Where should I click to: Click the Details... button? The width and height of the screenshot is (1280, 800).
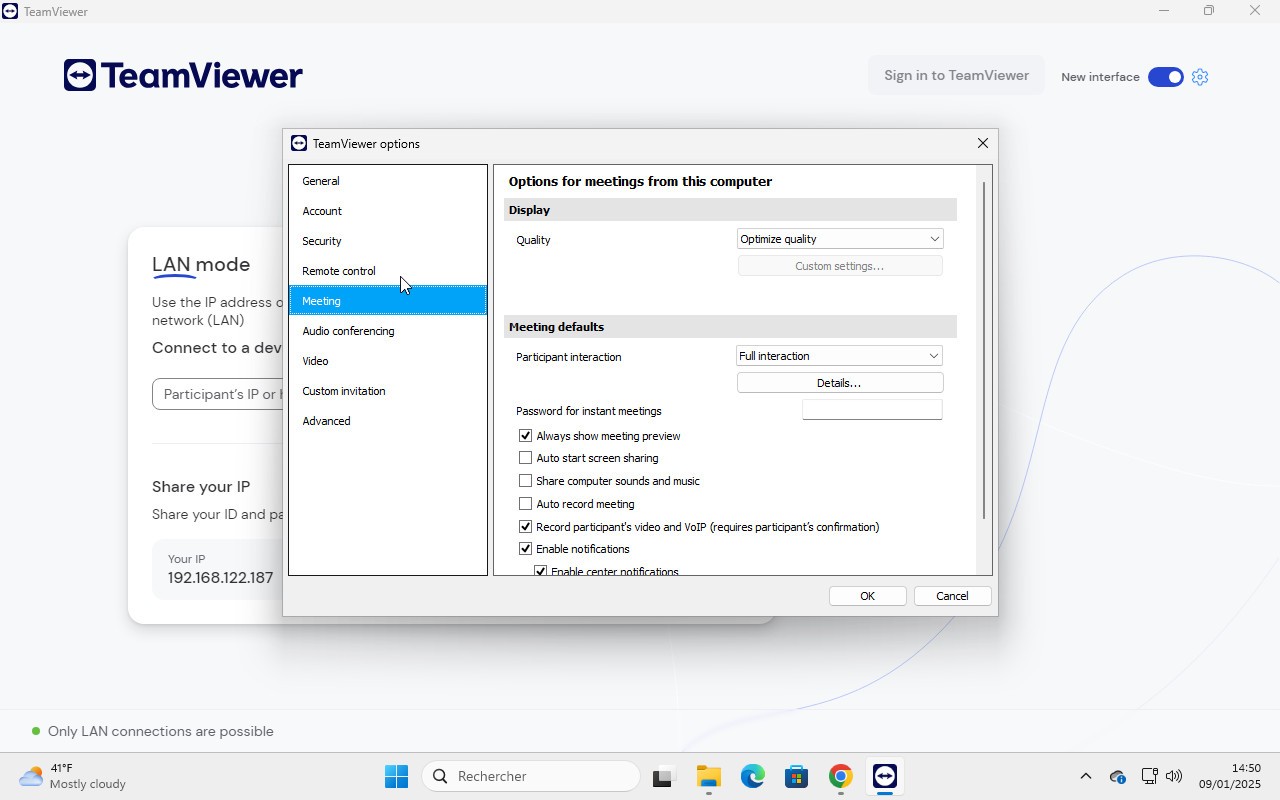point(839,383)
